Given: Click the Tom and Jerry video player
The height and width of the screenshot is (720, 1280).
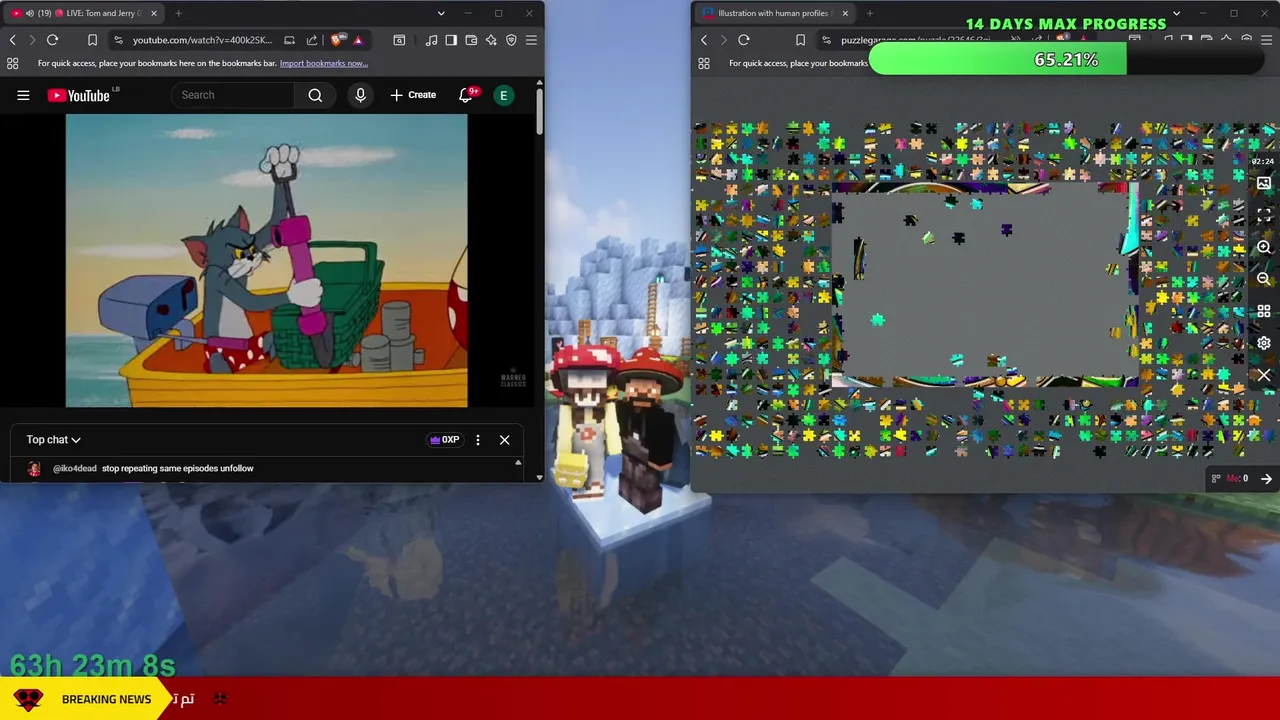Looking at the screenshot, I should click(266, 260).
